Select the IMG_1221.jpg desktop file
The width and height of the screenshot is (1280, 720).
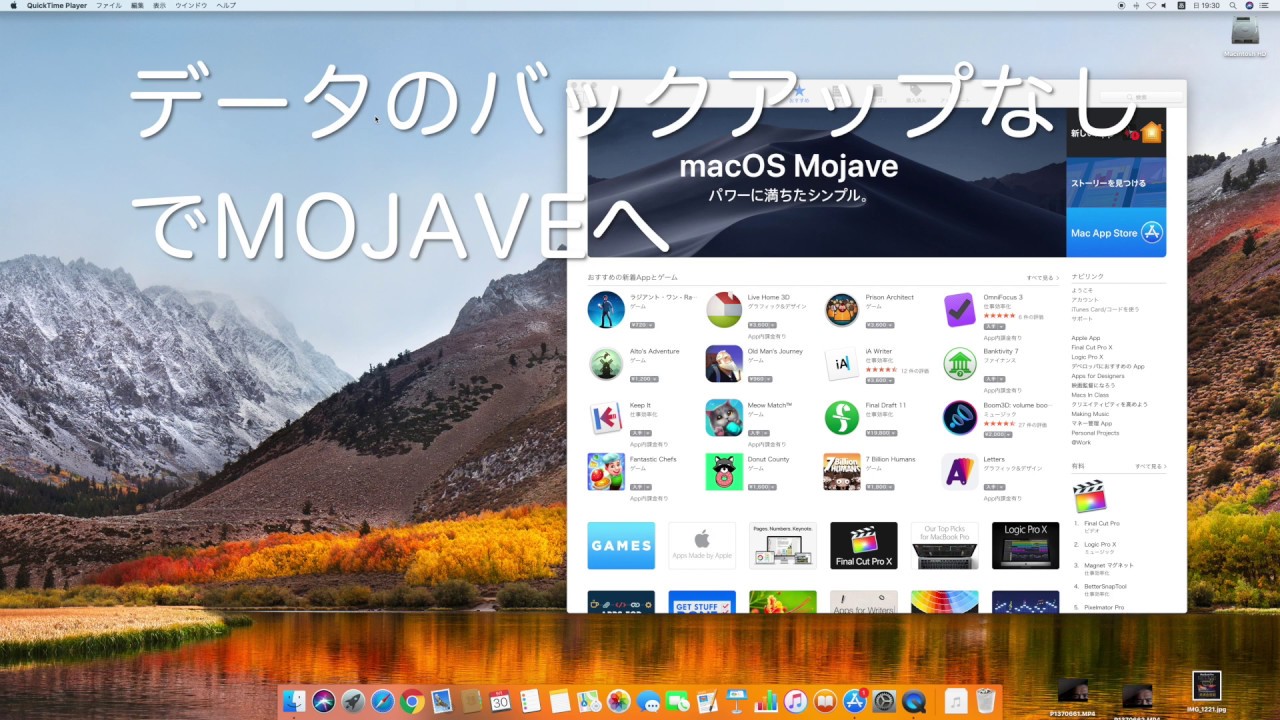[1207, 690]
